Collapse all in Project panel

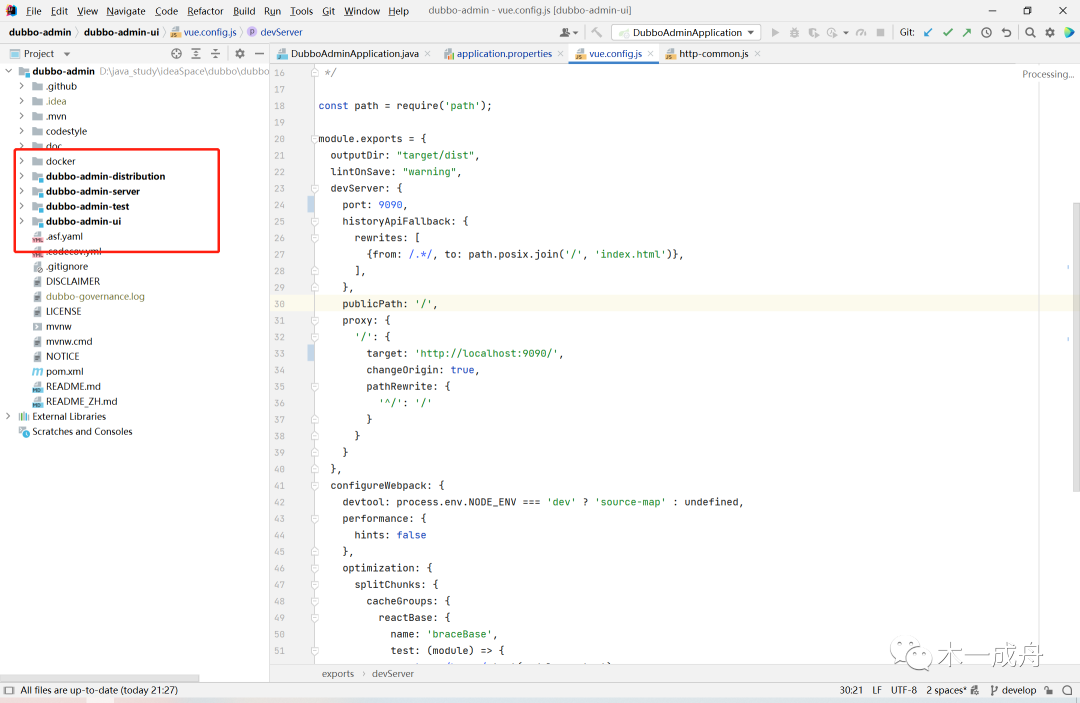pyautogui.click(x=215, y=54)
